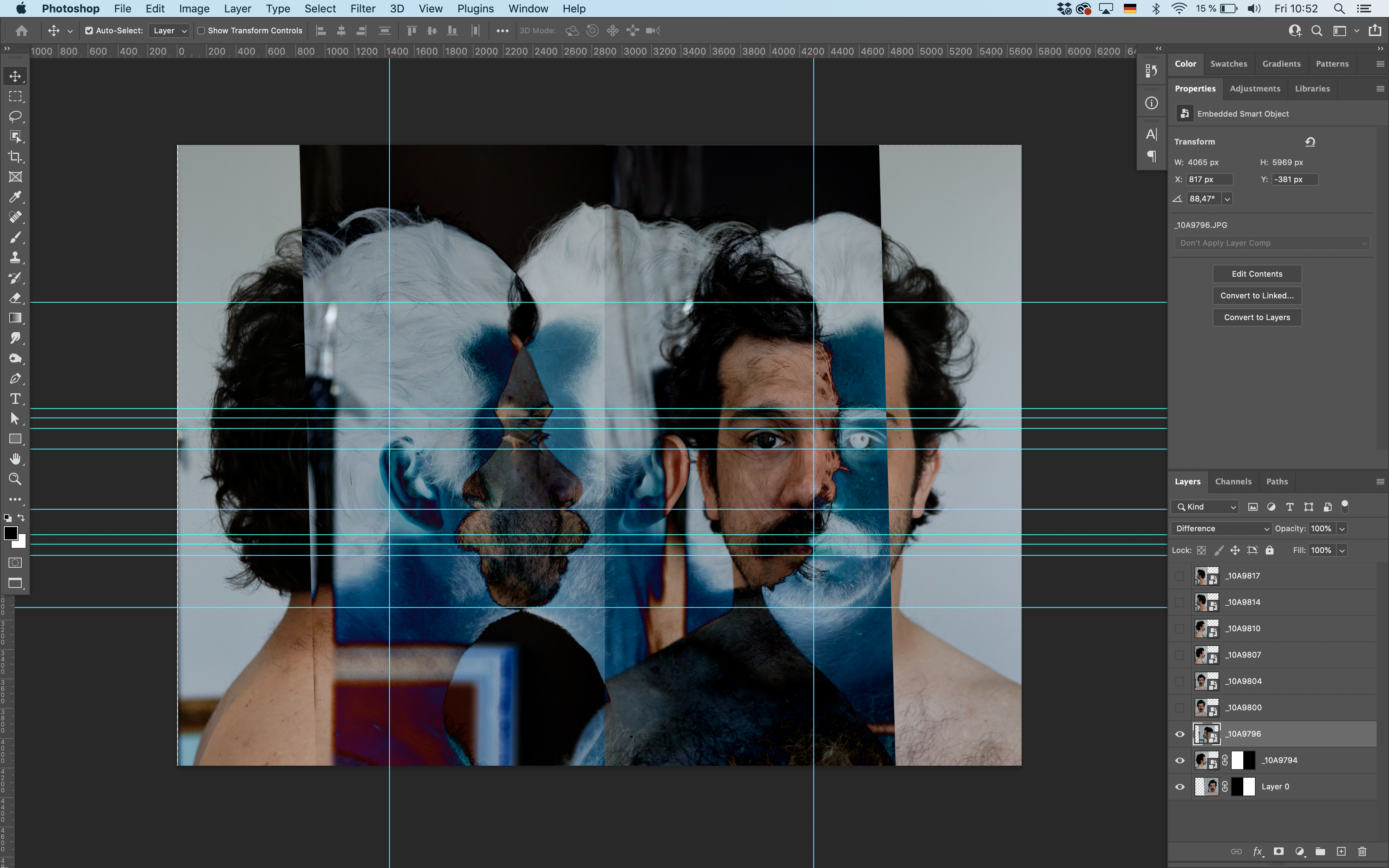Open the Auto-Select Layer dropdown
The image size is (1389, 868).
pos(169,31)
